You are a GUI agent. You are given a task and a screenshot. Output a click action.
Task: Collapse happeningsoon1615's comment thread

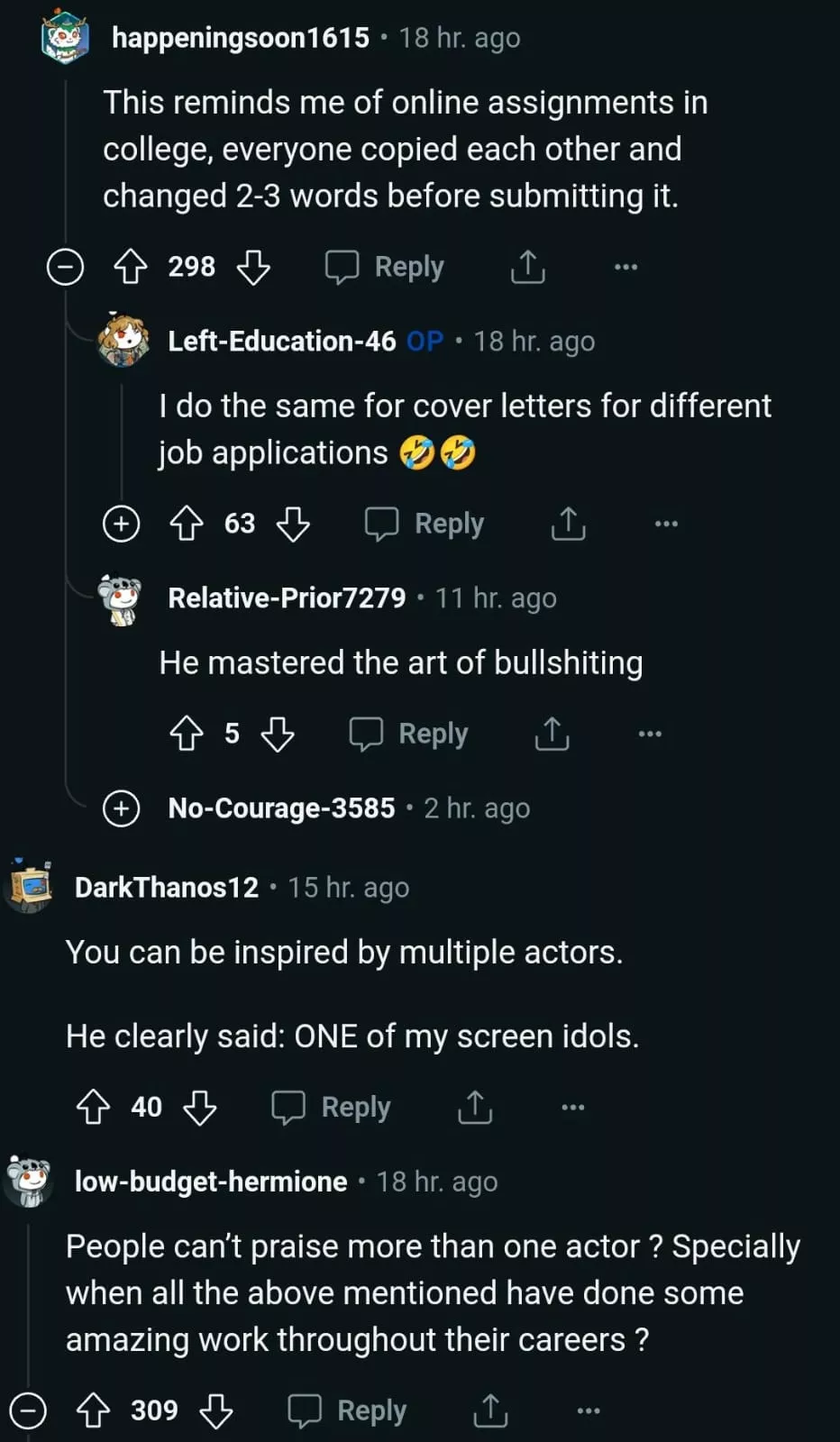click(x=65, y=268)
